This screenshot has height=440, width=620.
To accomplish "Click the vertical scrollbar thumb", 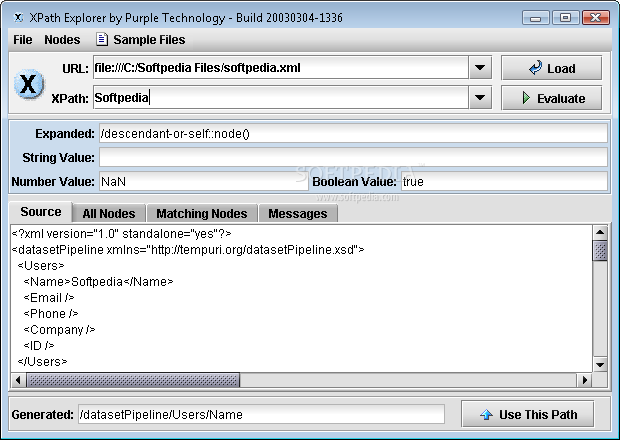I will pos(600,250).
